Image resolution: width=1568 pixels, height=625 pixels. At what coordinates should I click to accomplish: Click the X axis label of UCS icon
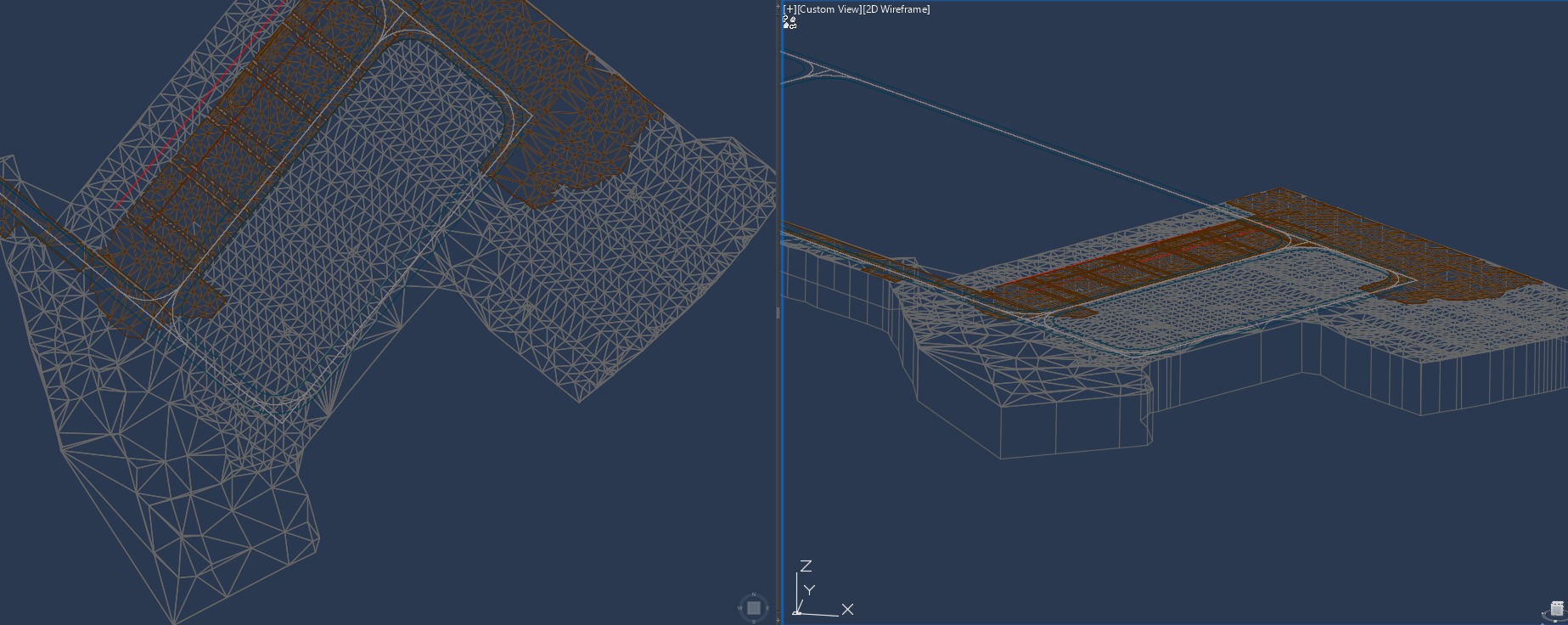[847, 610]
